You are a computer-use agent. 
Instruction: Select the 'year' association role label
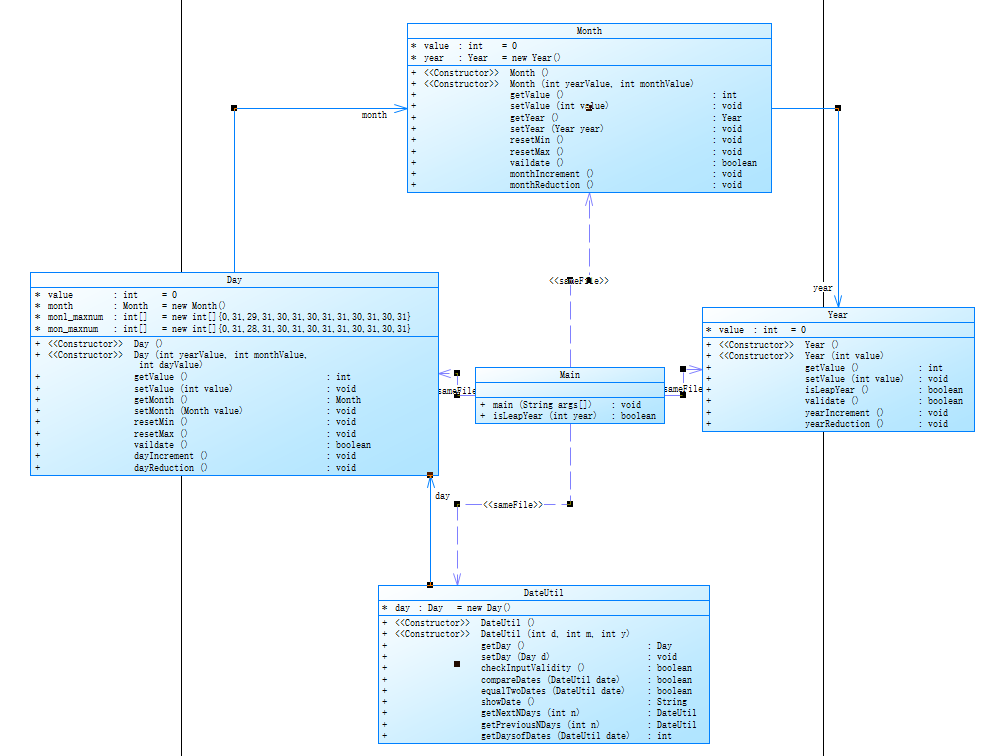click(823, 288)
